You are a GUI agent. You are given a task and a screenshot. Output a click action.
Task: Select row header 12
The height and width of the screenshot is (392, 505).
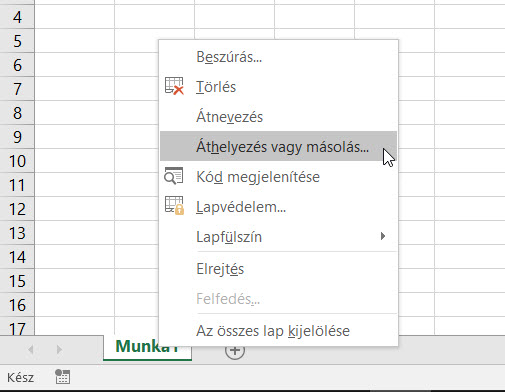click(17, 209)
